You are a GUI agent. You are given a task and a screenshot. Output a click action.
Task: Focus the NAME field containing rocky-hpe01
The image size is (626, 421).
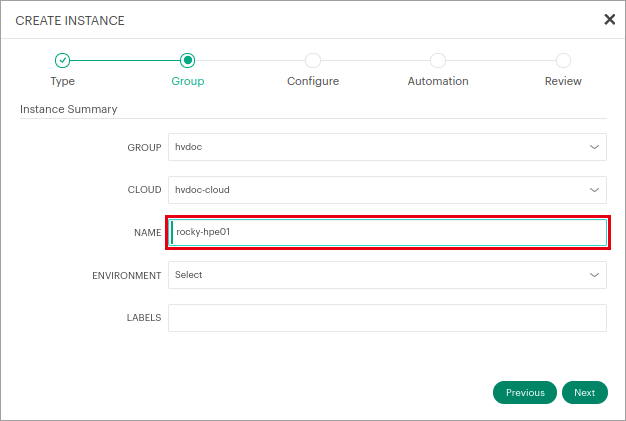387,232
